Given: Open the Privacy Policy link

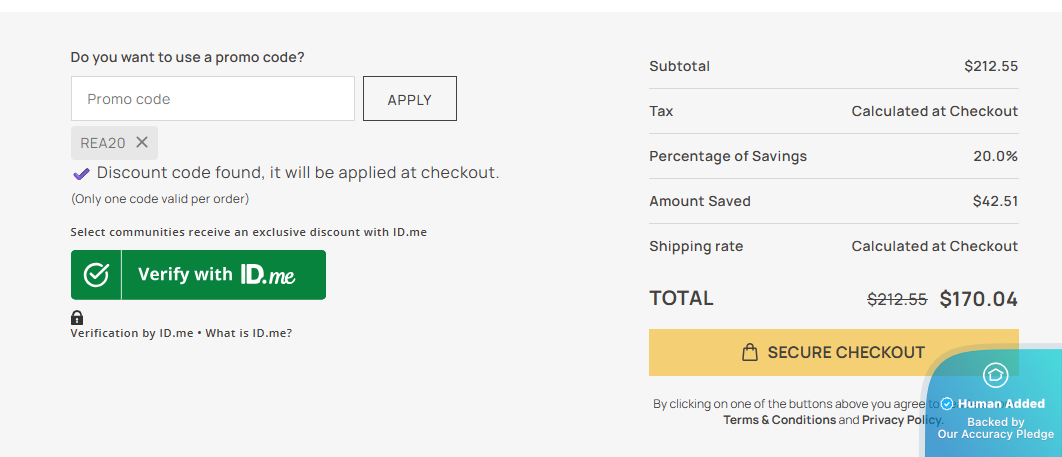Looking at the screenshot, I should coord(901,420).
